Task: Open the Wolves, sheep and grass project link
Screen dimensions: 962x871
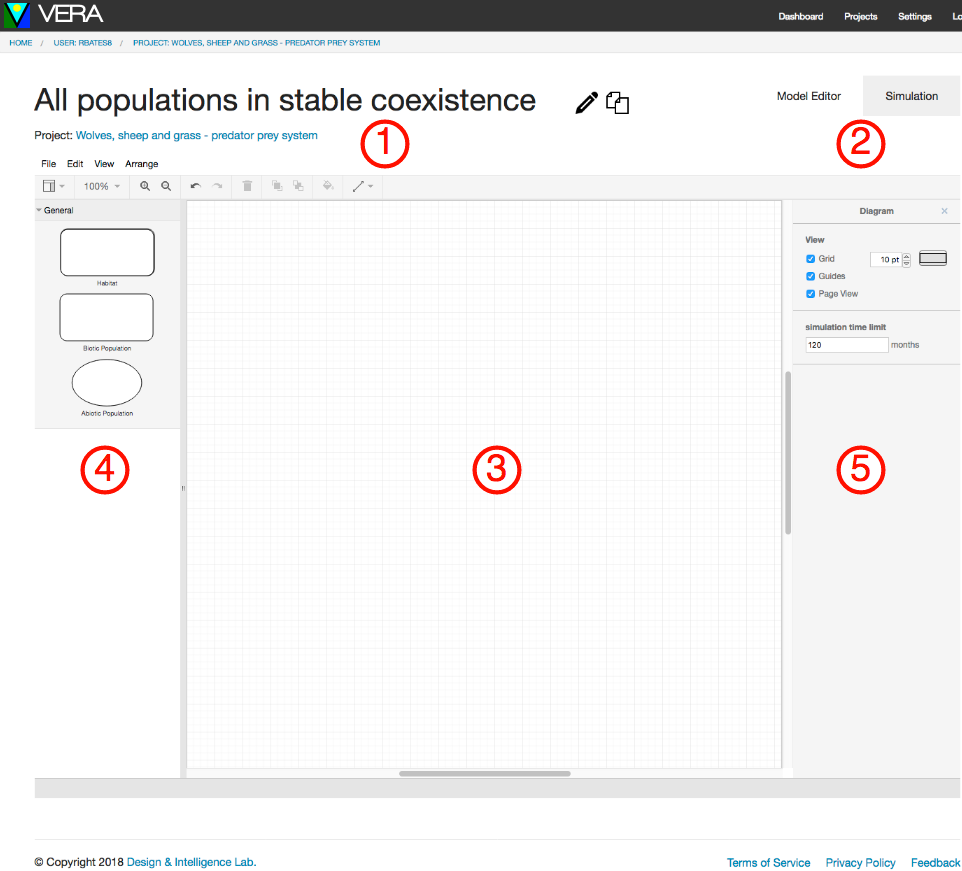Action: [x=196, y=135]
